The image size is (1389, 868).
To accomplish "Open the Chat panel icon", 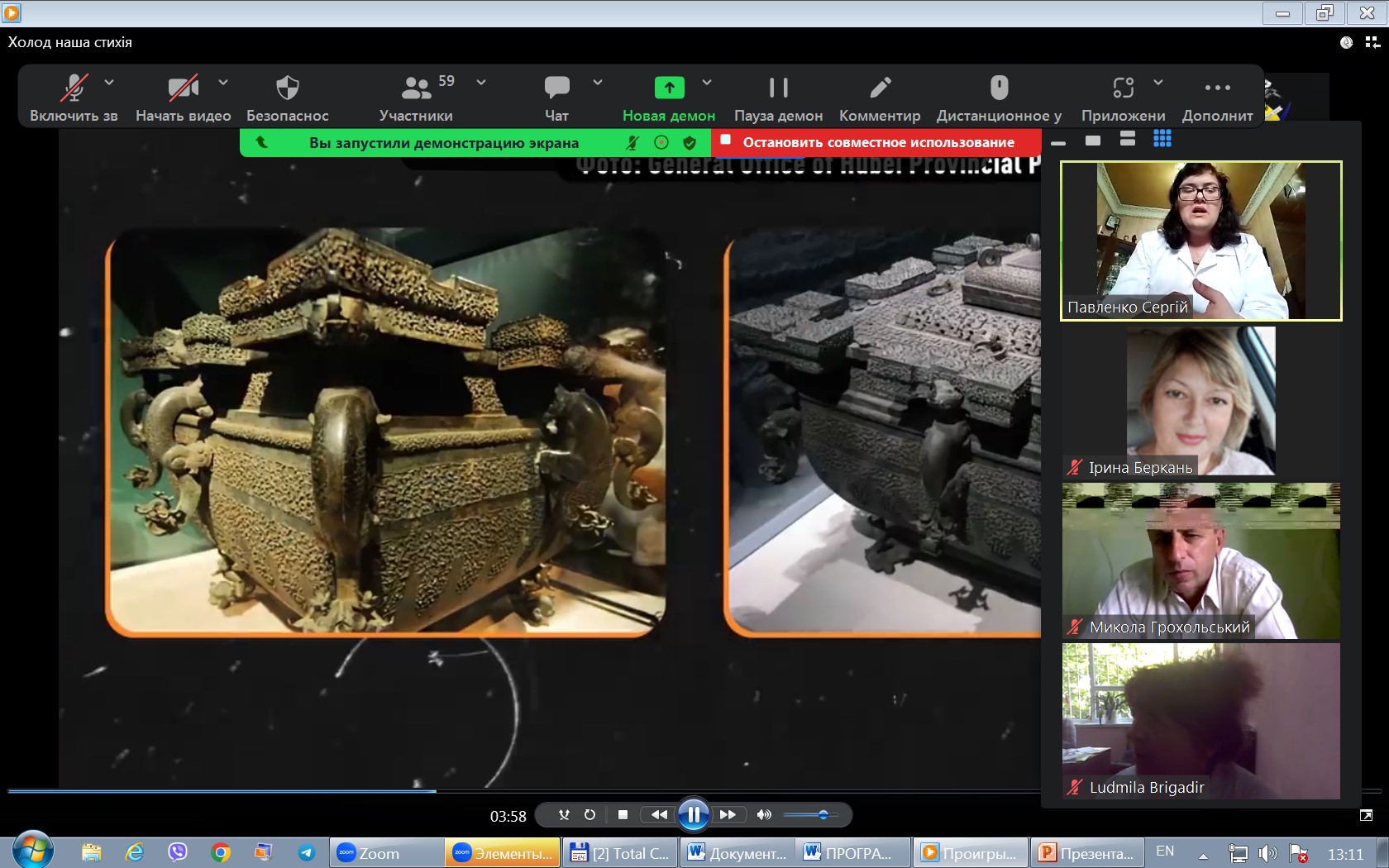I will coord(556,88).
